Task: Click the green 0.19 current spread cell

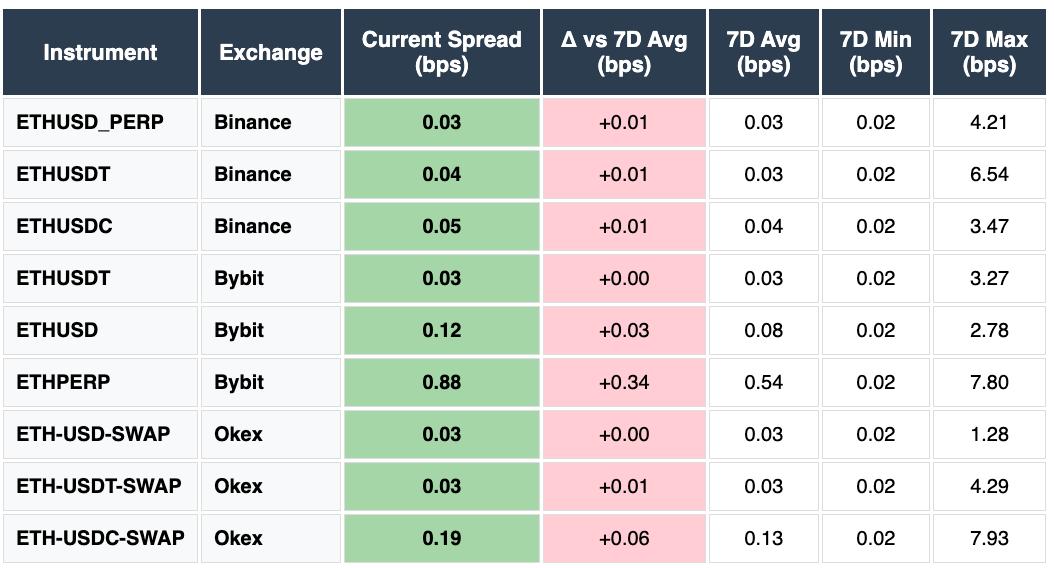Action: coord(441,538)
